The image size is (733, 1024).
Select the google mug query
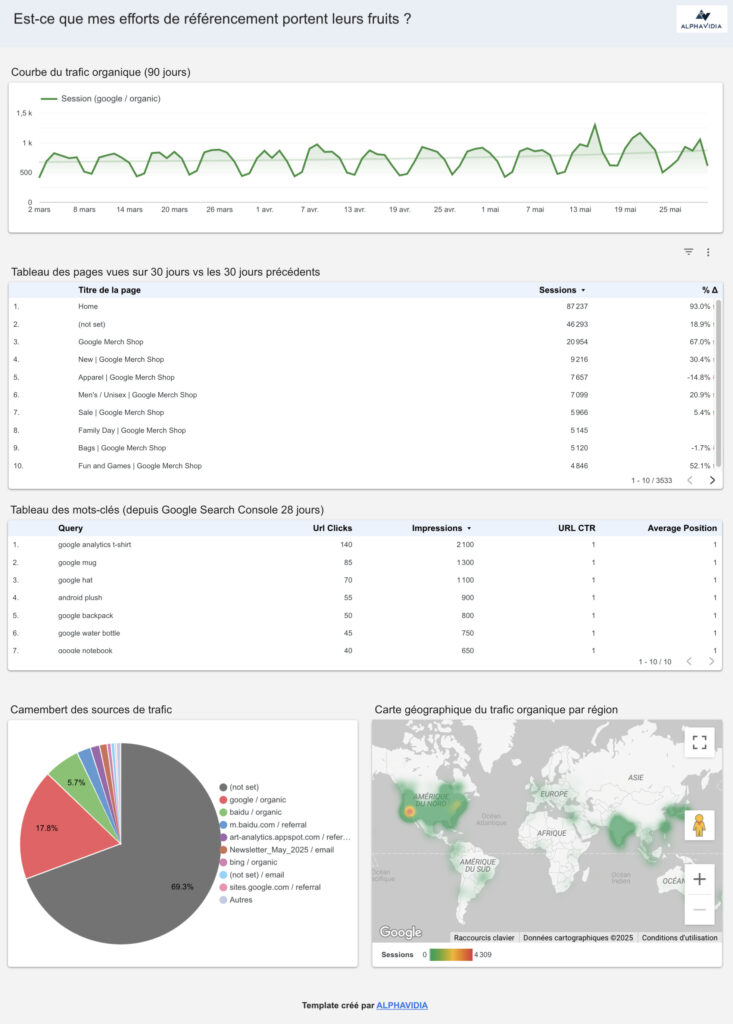tap(77, 562)
